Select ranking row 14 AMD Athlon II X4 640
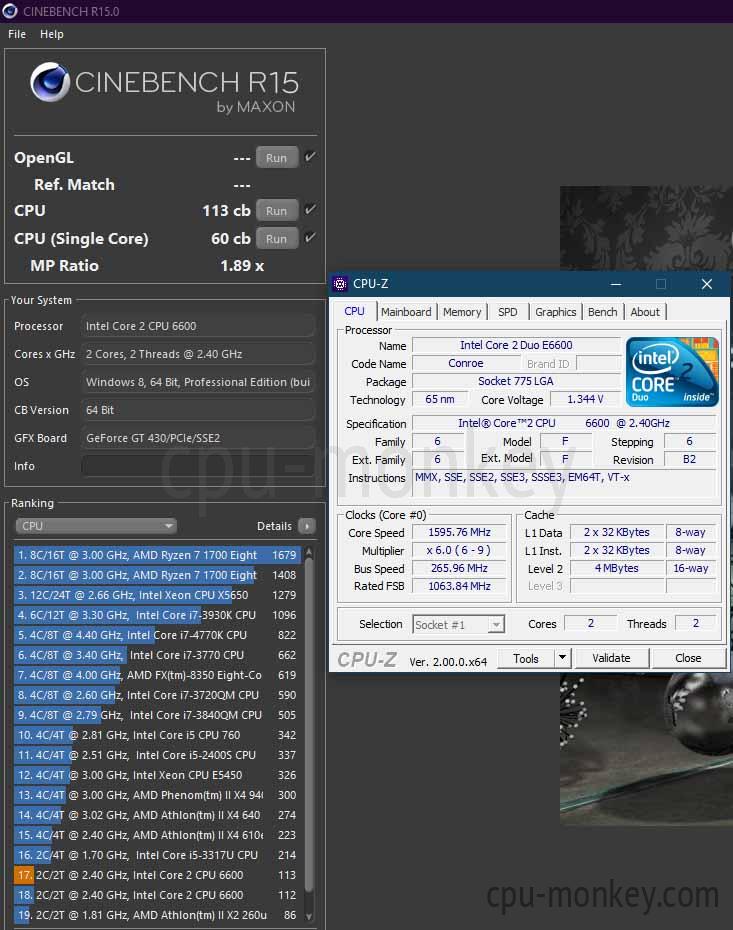Viewport: 733px width, 930px height. point(157,816)
